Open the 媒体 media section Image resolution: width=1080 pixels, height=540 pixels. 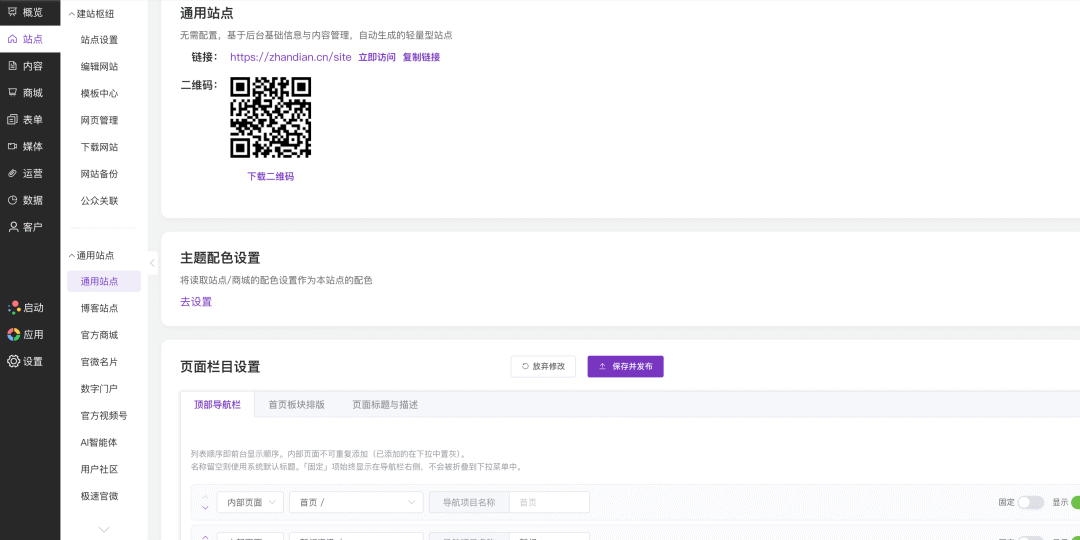tap(25, 146)
